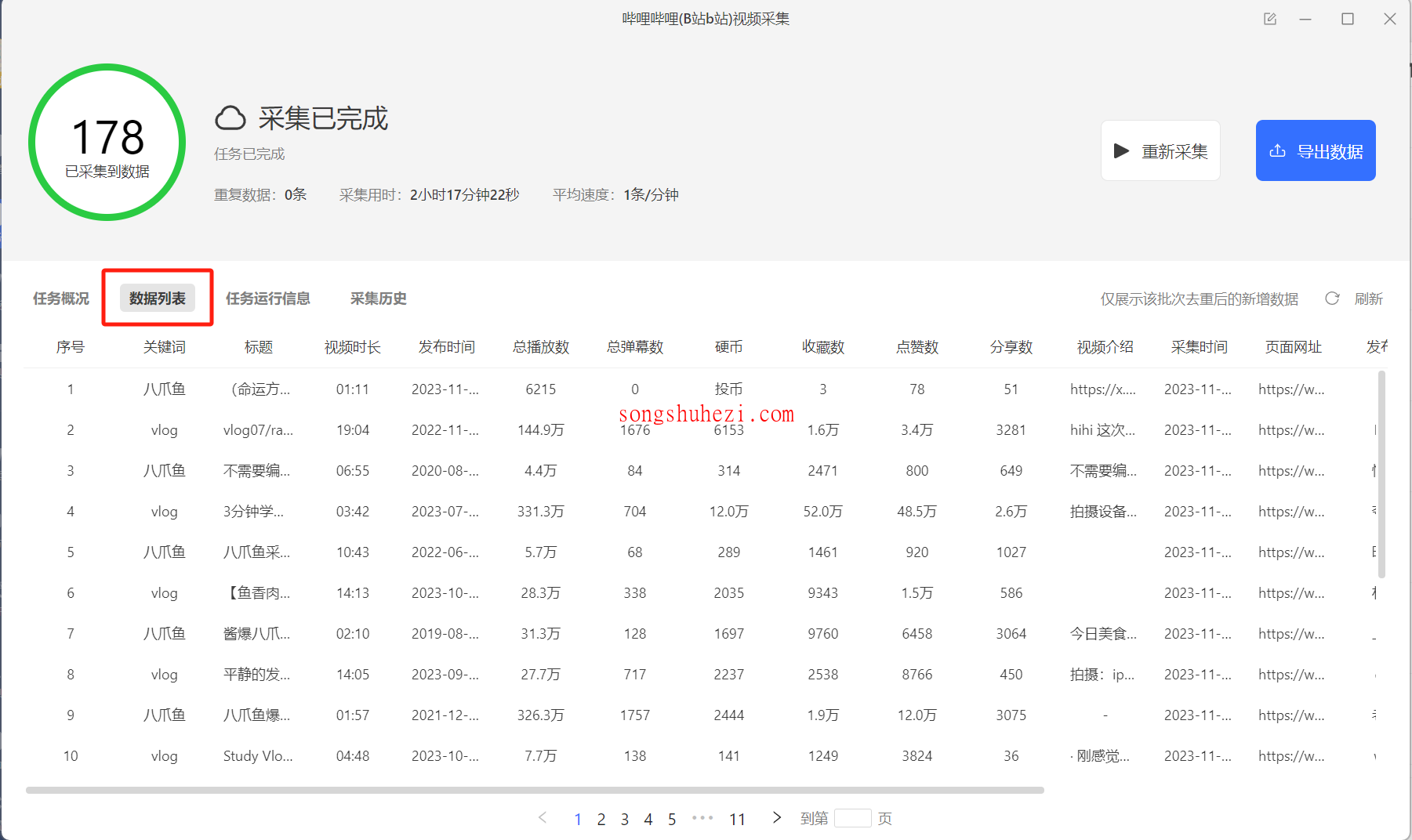The height and width of the screenshot is (840, 1412).
Task: Click video intro '拍摄设备...'
Action: [1104, 512]
